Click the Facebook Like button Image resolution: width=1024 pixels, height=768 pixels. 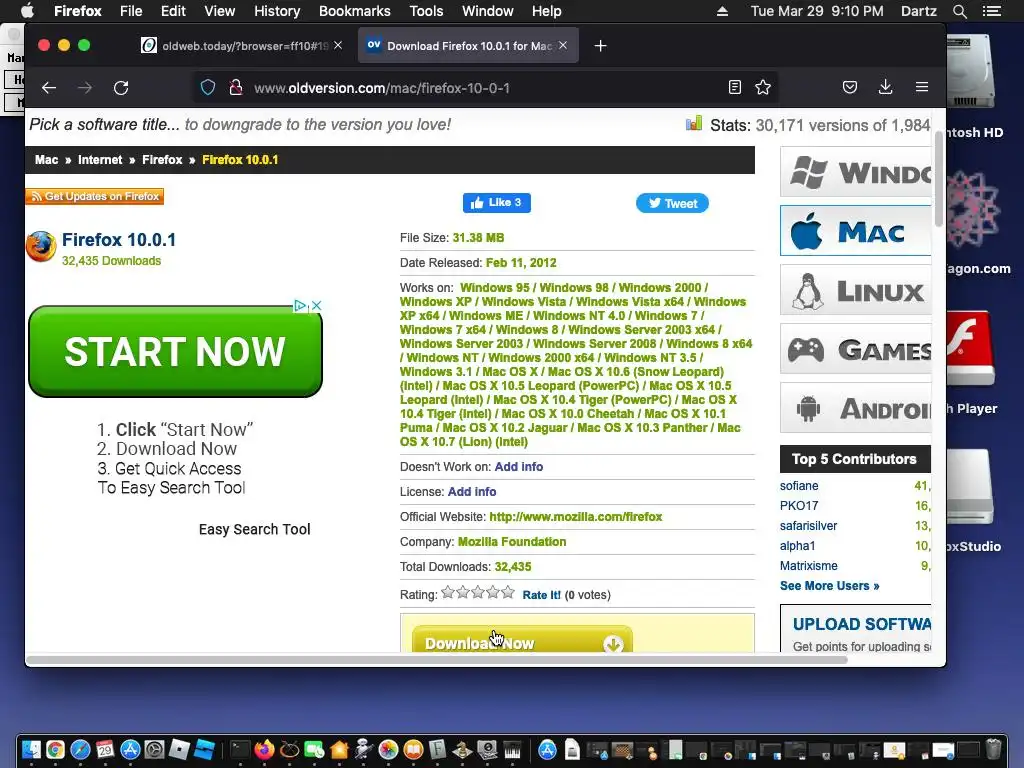pyautogui.click(x=496, y=202)
